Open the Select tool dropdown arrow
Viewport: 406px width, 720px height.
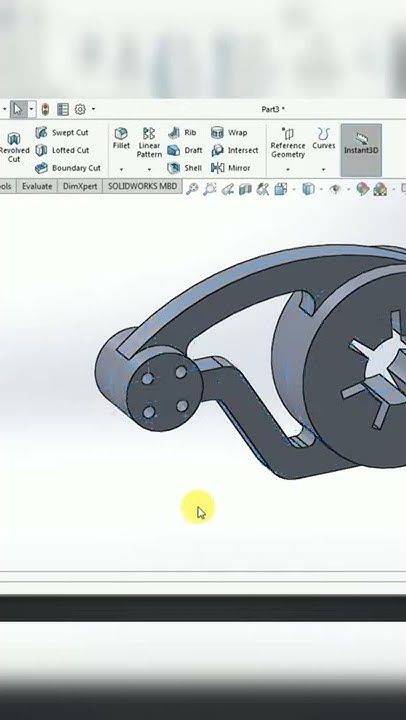coord(31,109)
